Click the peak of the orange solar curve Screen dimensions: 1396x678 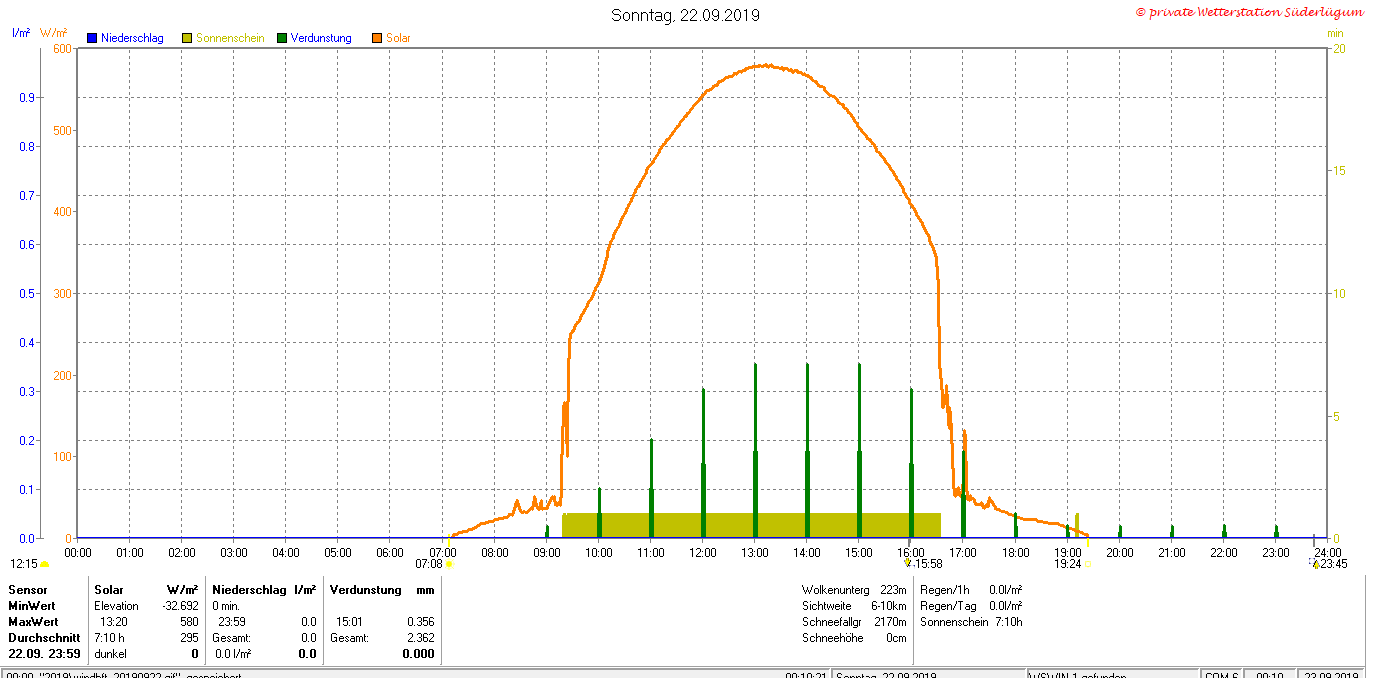click(x=763, y=65)
